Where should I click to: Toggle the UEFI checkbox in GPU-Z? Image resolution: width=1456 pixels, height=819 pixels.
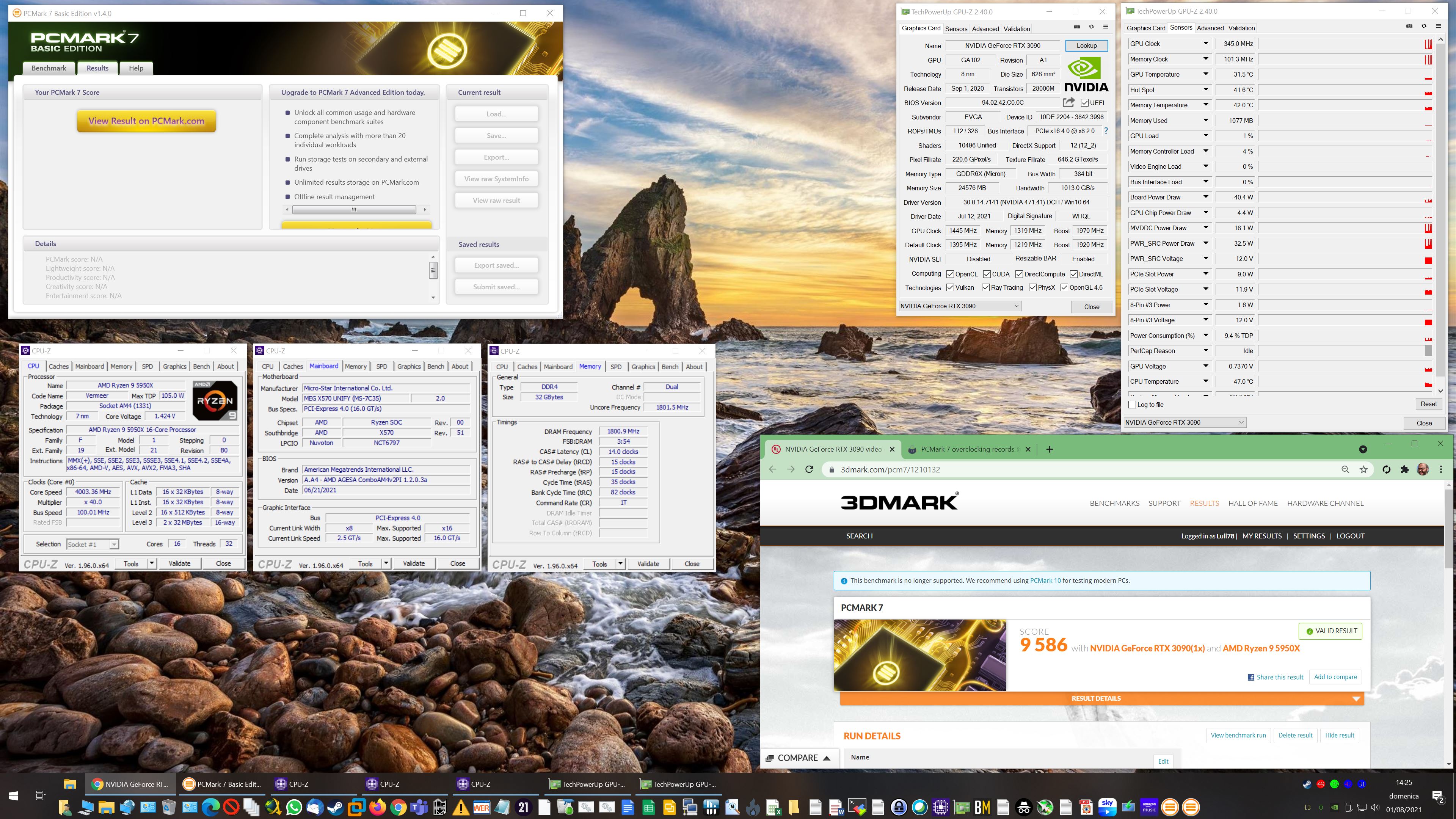(x=1085, y=102)
